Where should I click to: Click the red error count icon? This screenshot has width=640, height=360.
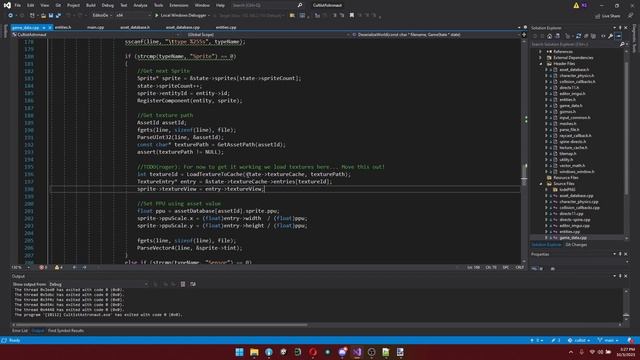[x=42, y=267]
